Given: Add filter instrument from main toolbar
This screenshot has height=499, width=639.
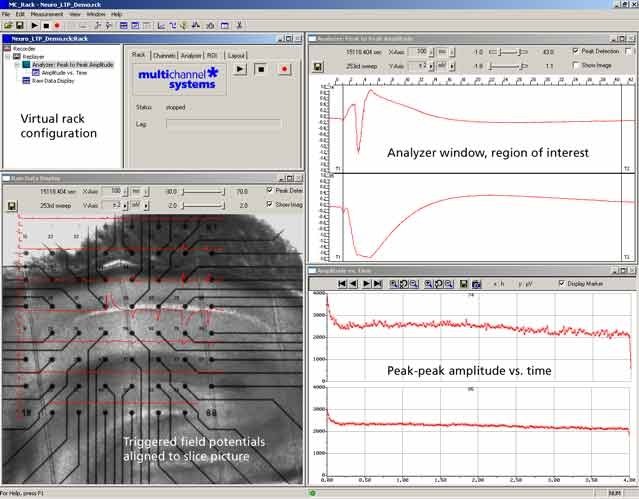Looking at the screenshot, I should 173,25.
